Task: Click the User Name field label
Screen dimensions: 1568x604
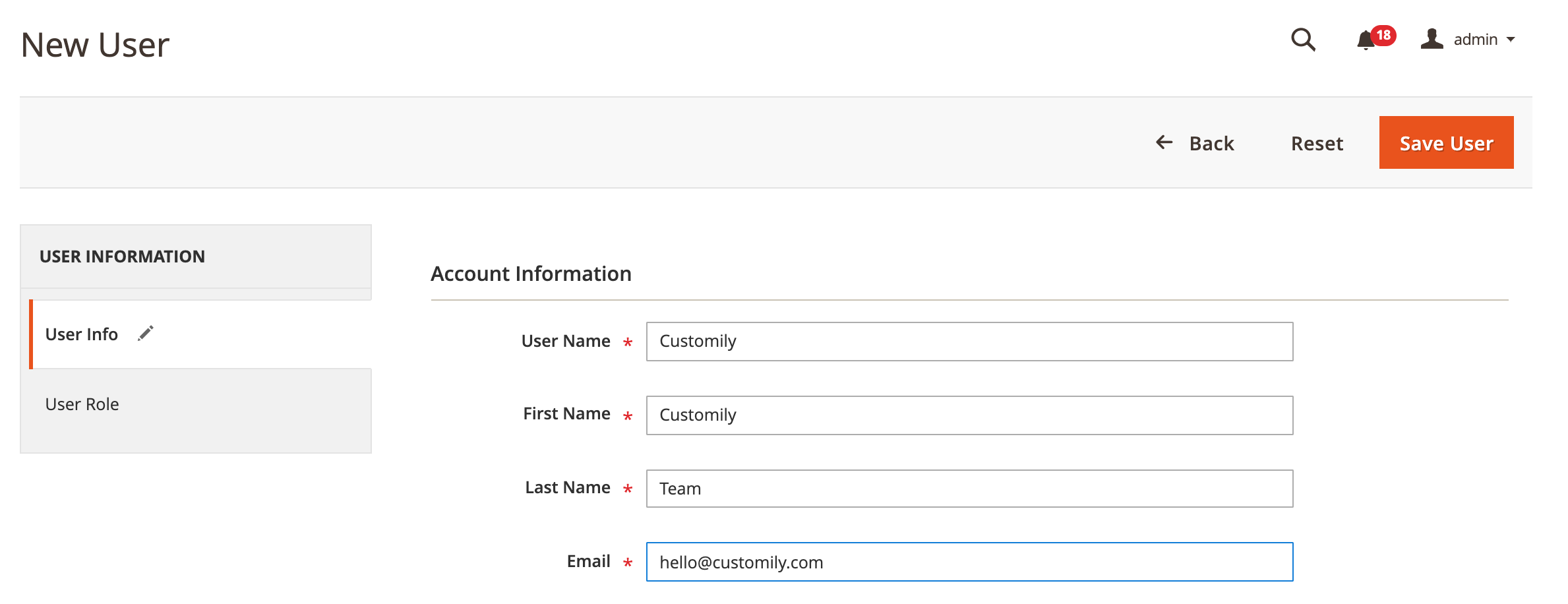Action: point(565,341)
